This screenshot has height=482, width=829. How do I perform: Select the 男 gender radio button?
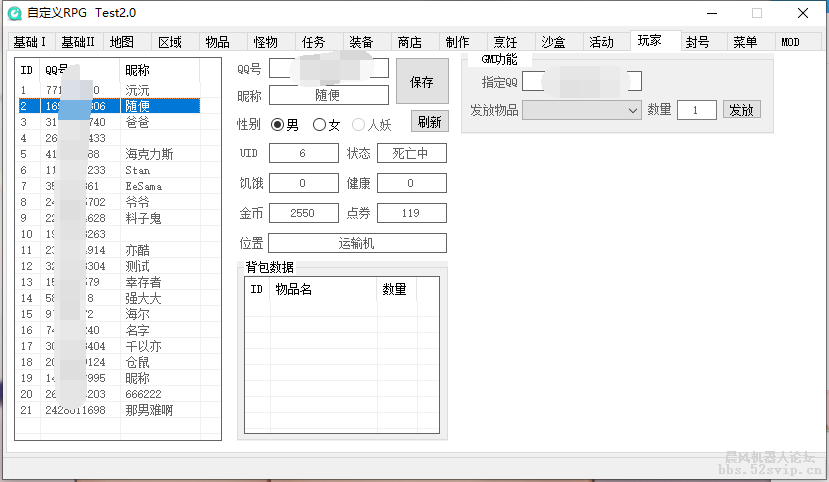(278, 125)
